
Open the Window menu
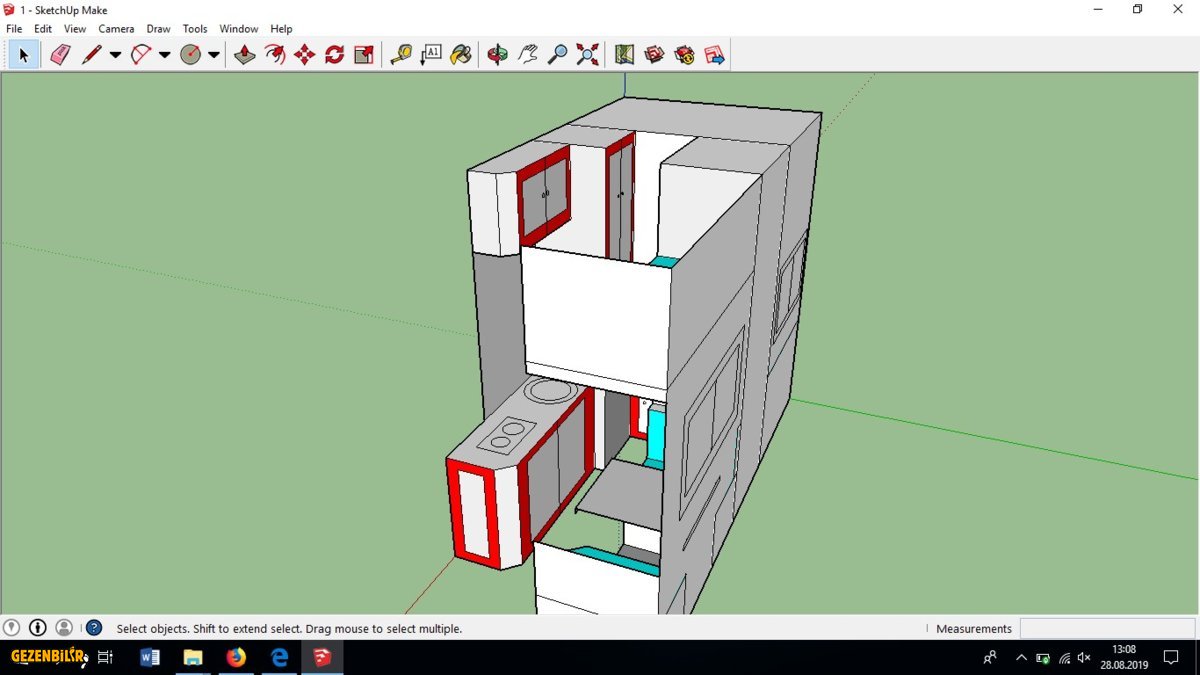click(x=239, y=29)
